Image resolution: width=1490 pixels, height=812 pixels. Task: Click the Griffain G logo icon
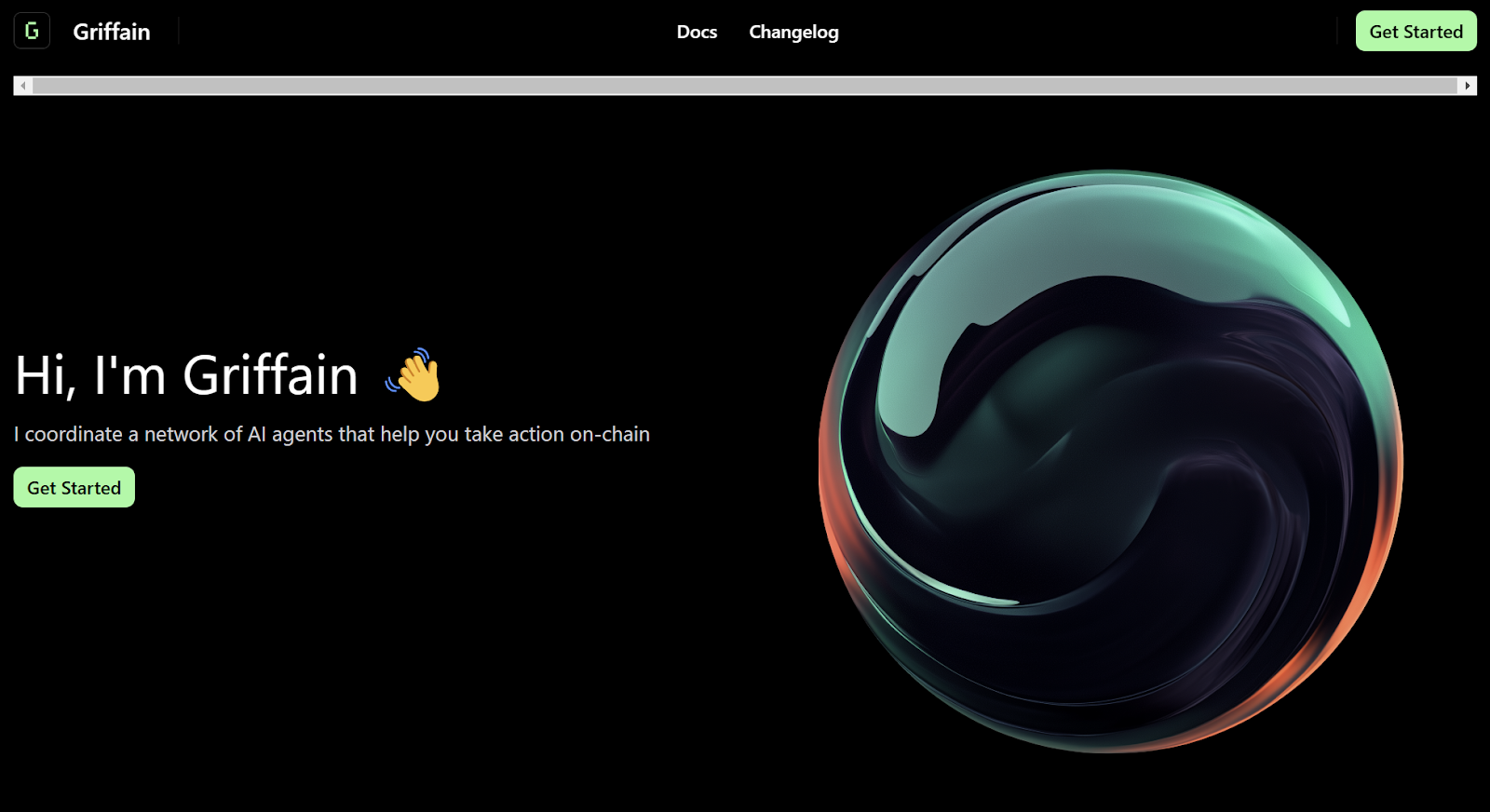click(32, 31)
